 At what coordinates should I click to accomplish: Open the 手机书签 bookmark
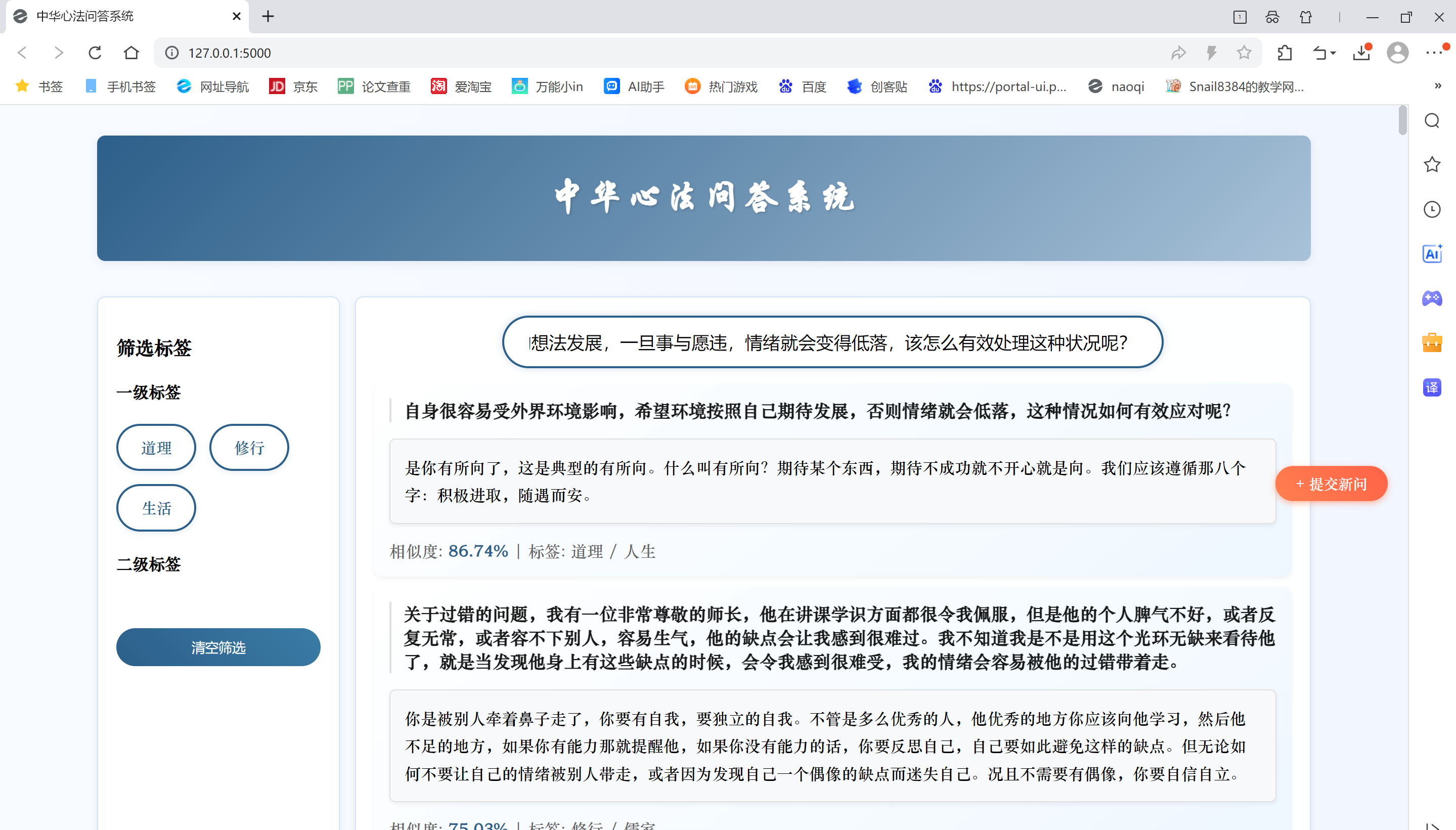120,86
